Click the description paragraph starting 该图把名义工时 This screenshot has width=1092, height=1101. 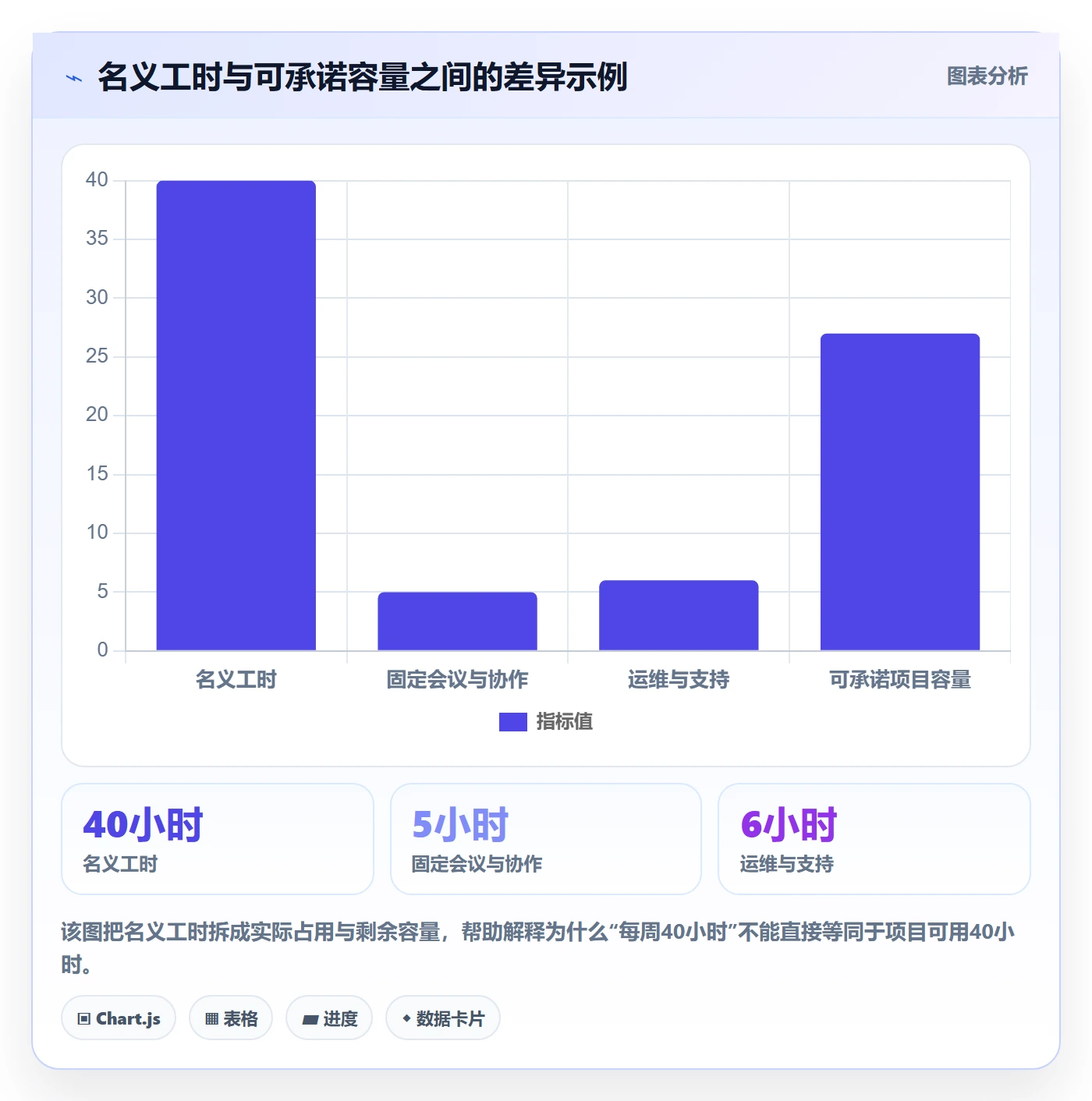click(538, 948)
